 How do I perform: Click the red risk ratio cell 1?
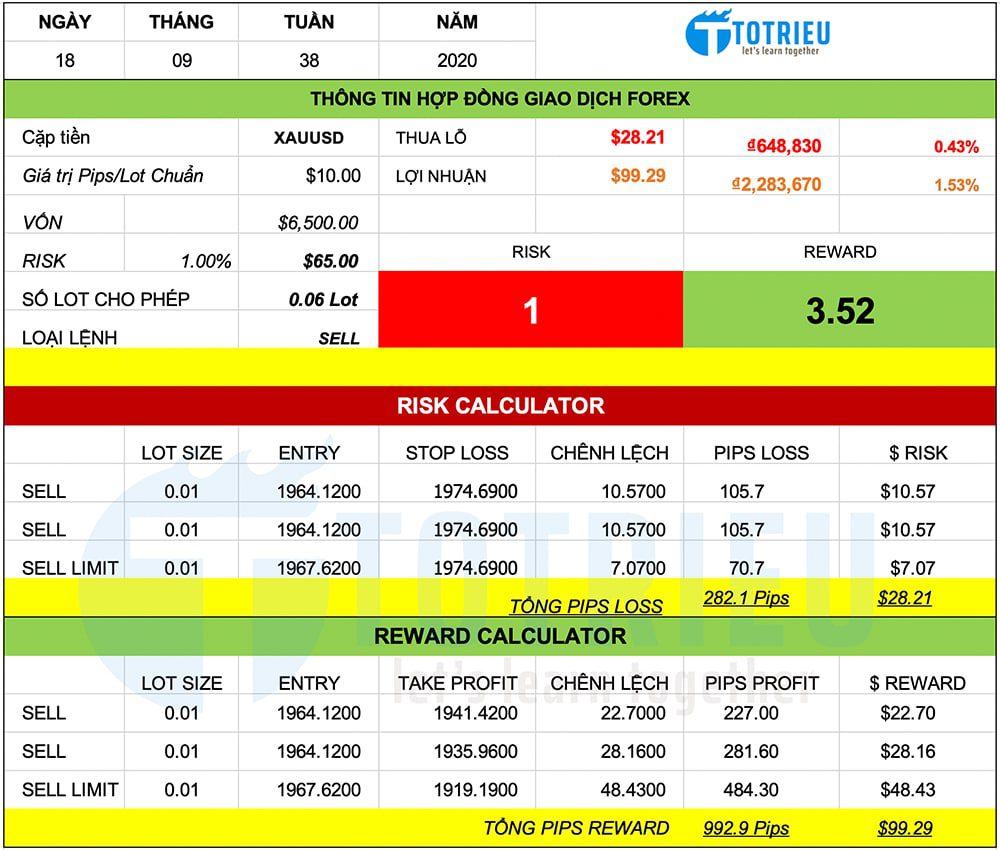[x=531, y=310]
